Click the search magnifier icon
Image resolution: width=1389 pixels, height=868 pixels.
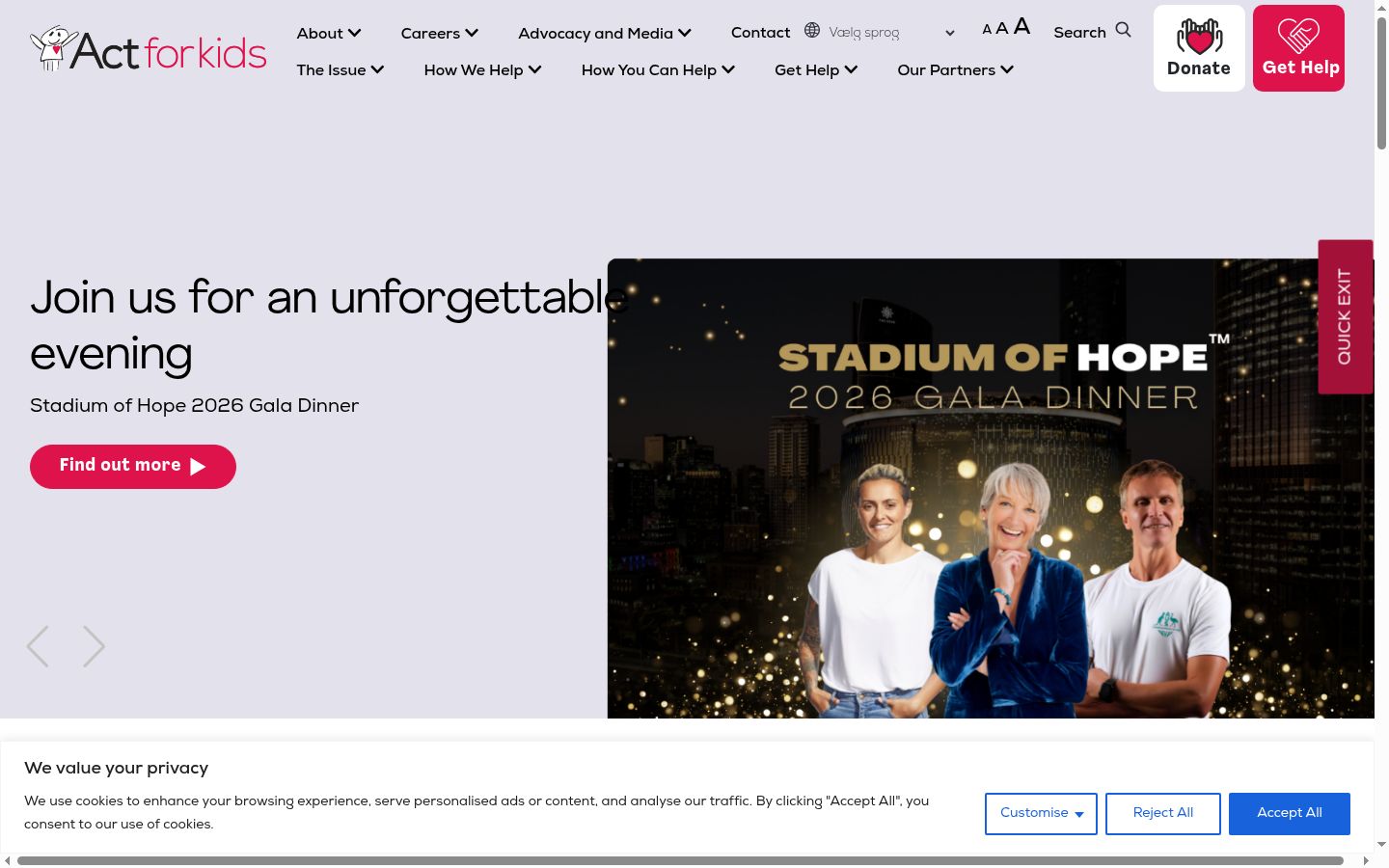(x=1123, y=30)
